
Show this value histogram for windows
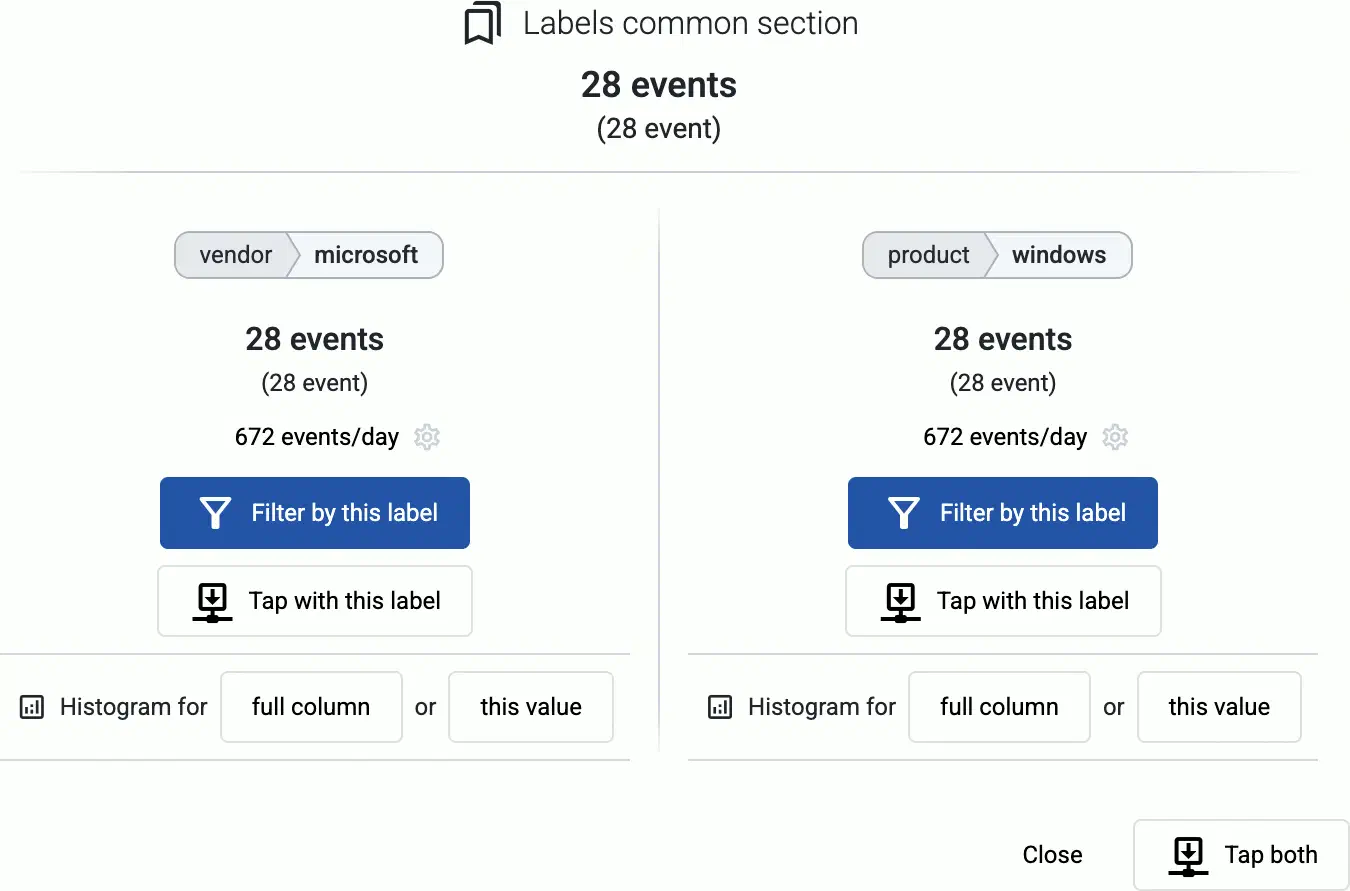tap(1219, 707)
